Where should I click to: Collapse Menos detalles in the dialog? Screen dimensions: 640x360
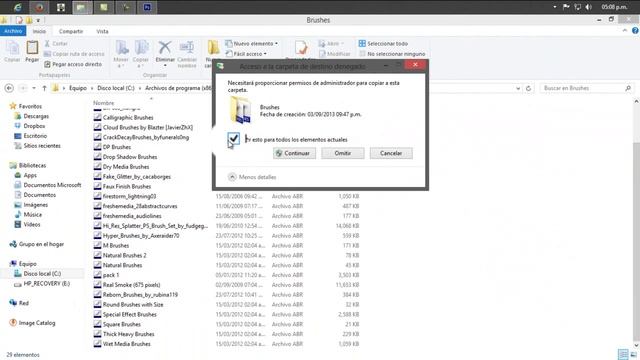(x=252, y=177)
